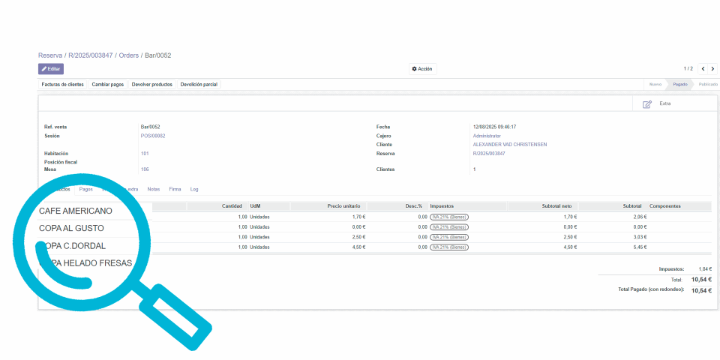Image resolution: width=720 pixels, height=360 pixels.
Task: Click the Ref. venta value Bar/0052
Action: pyautogui.click(x=150, y=127)
